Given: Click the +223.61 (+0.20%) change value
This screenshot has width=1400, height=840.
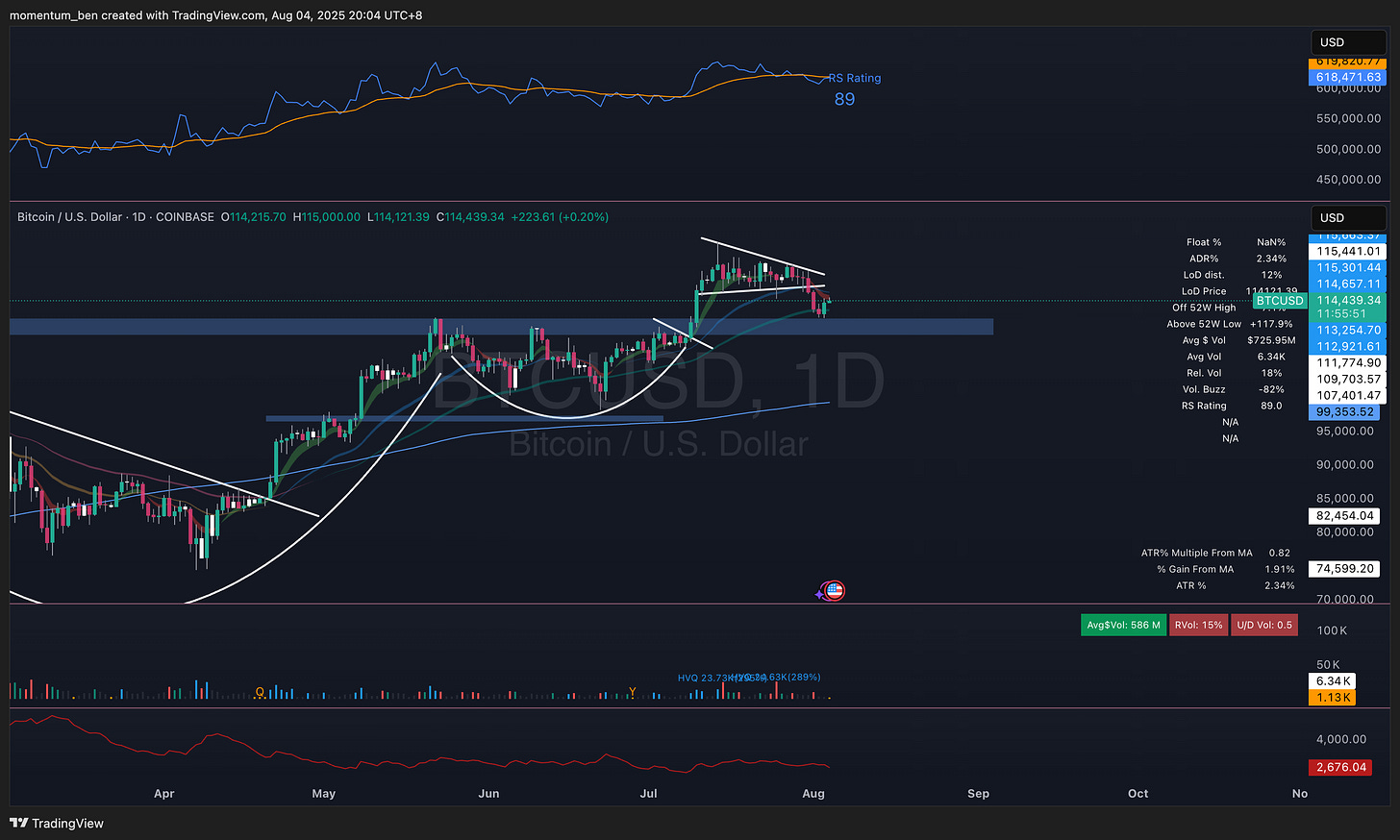Looking at the screenshot, I should 559,217.
